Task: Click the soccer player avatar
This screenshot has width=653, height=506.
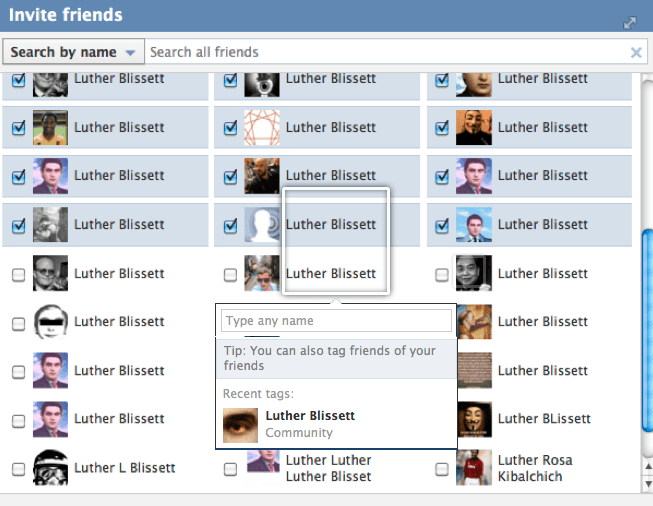Action: [50, 128]
